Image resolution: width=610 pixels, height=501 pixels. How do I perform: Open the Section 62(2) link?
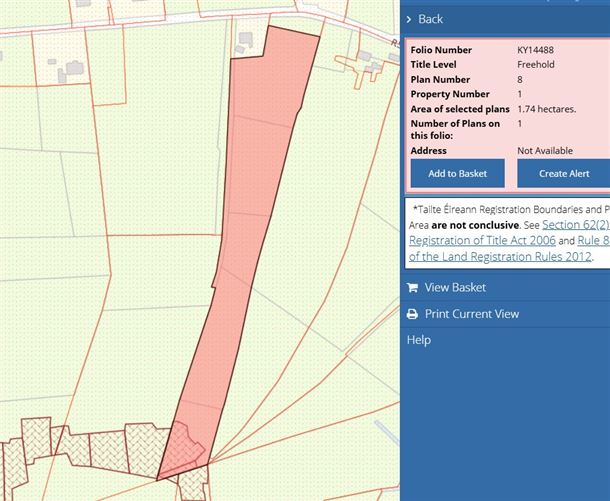pos(574,225)
